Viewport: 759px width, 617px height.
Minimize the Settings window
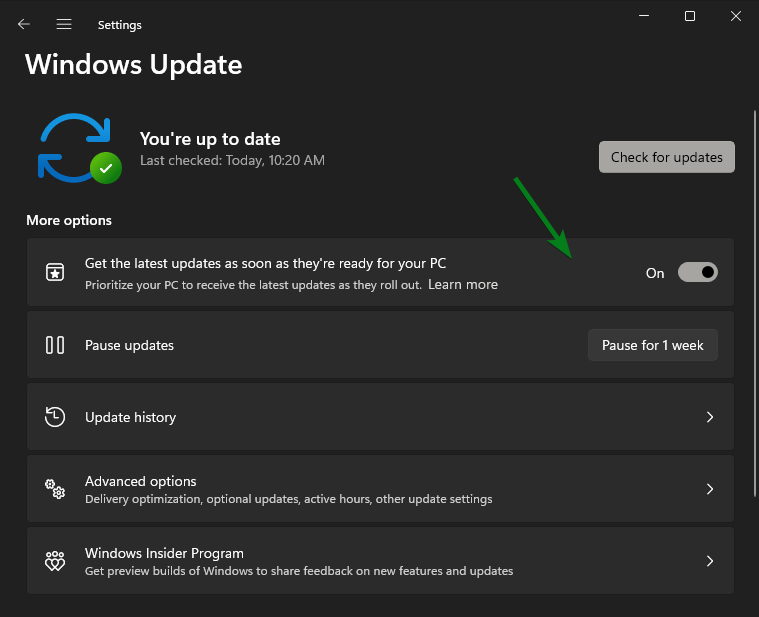644,16
